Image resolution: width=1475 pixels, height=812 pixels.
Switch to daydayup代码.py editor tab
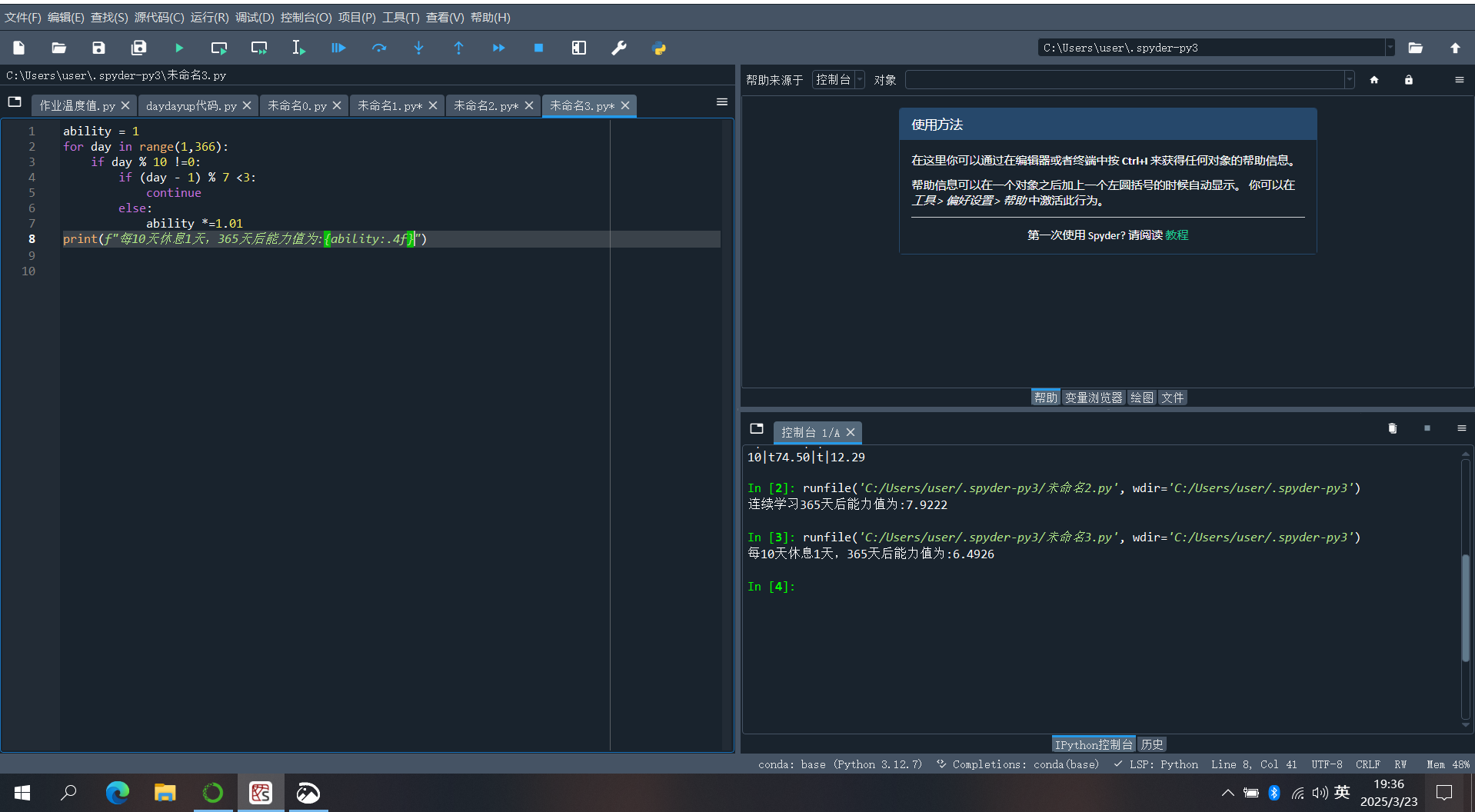191,106
